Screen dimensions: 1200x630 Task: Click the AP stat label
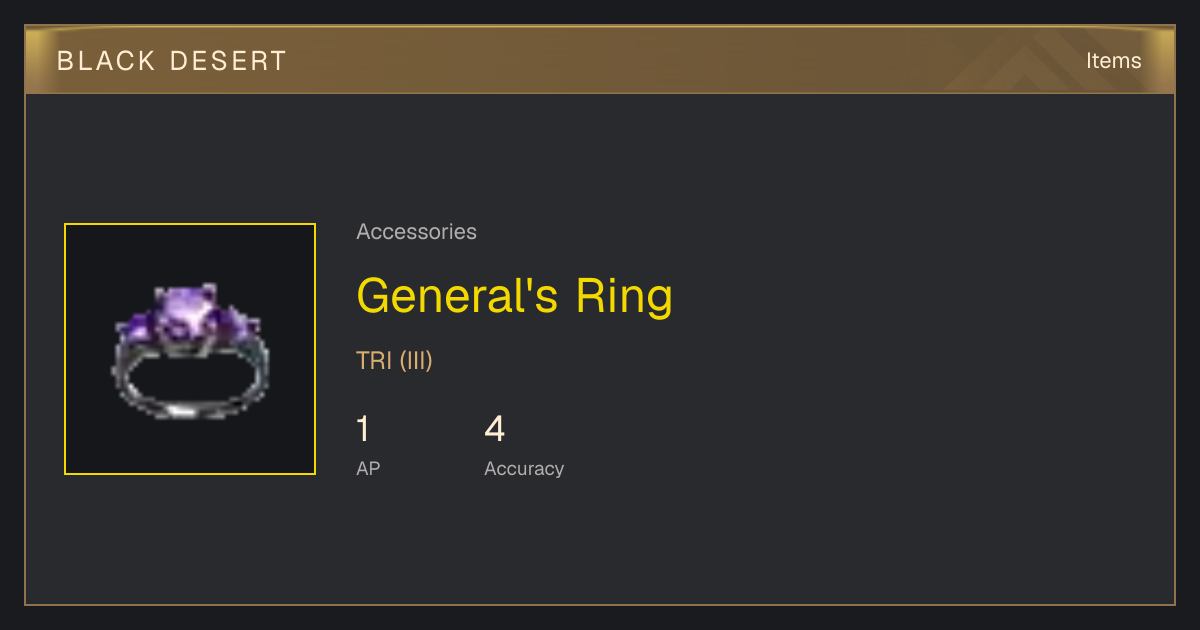368,468
